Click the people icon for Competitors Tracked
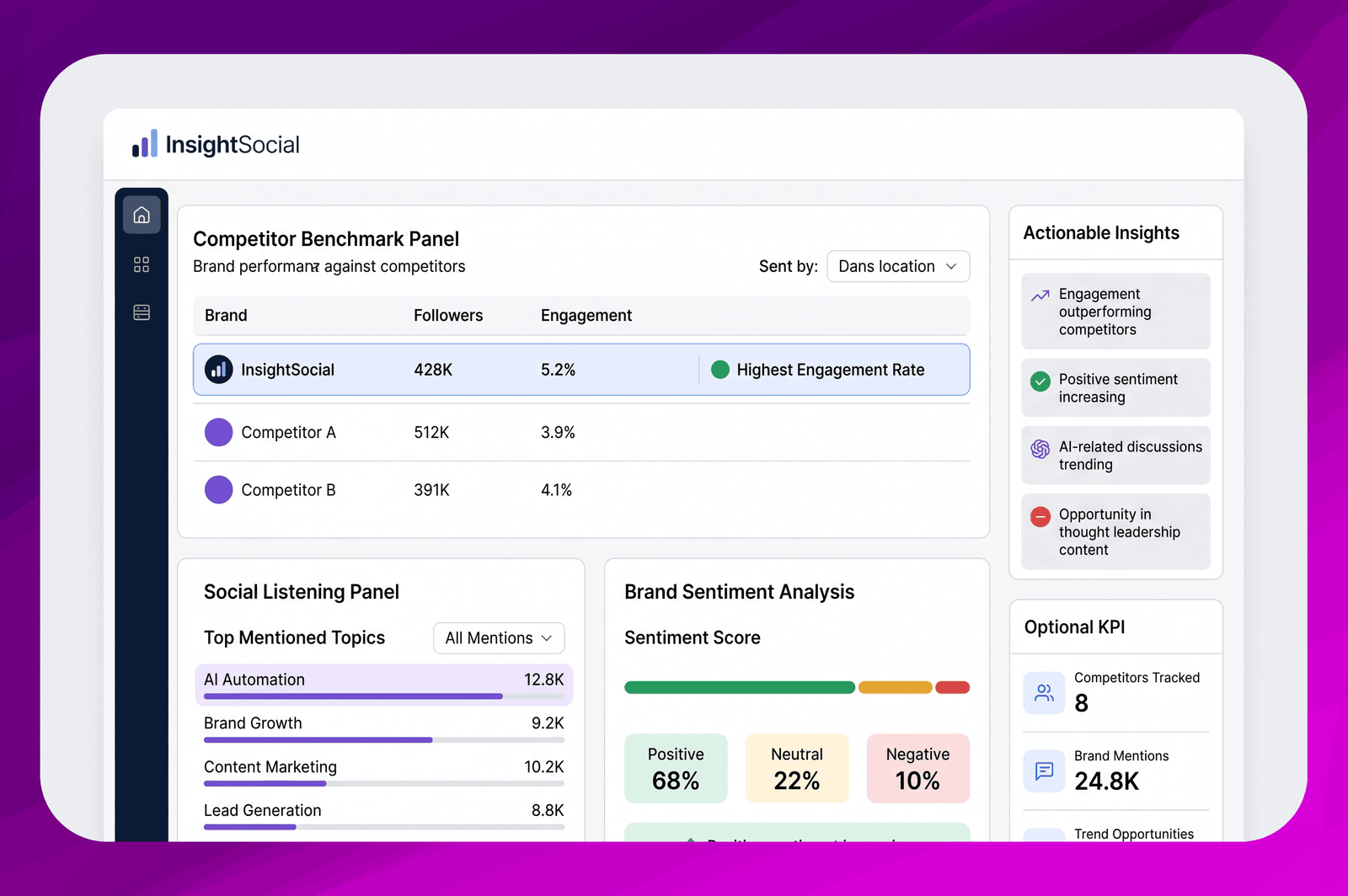 pos(1045,692)
